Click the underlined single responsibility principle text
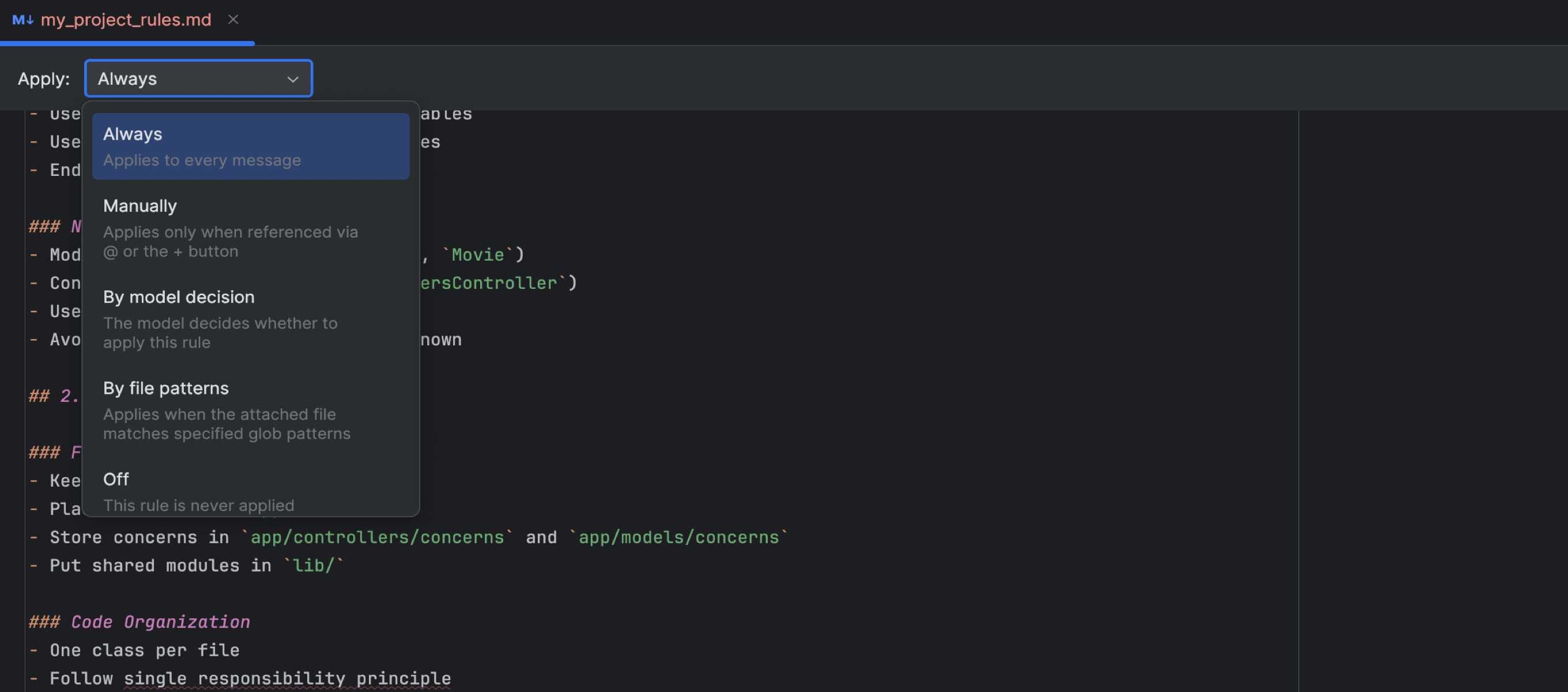 pyautogui.click(x=287, y=678)
